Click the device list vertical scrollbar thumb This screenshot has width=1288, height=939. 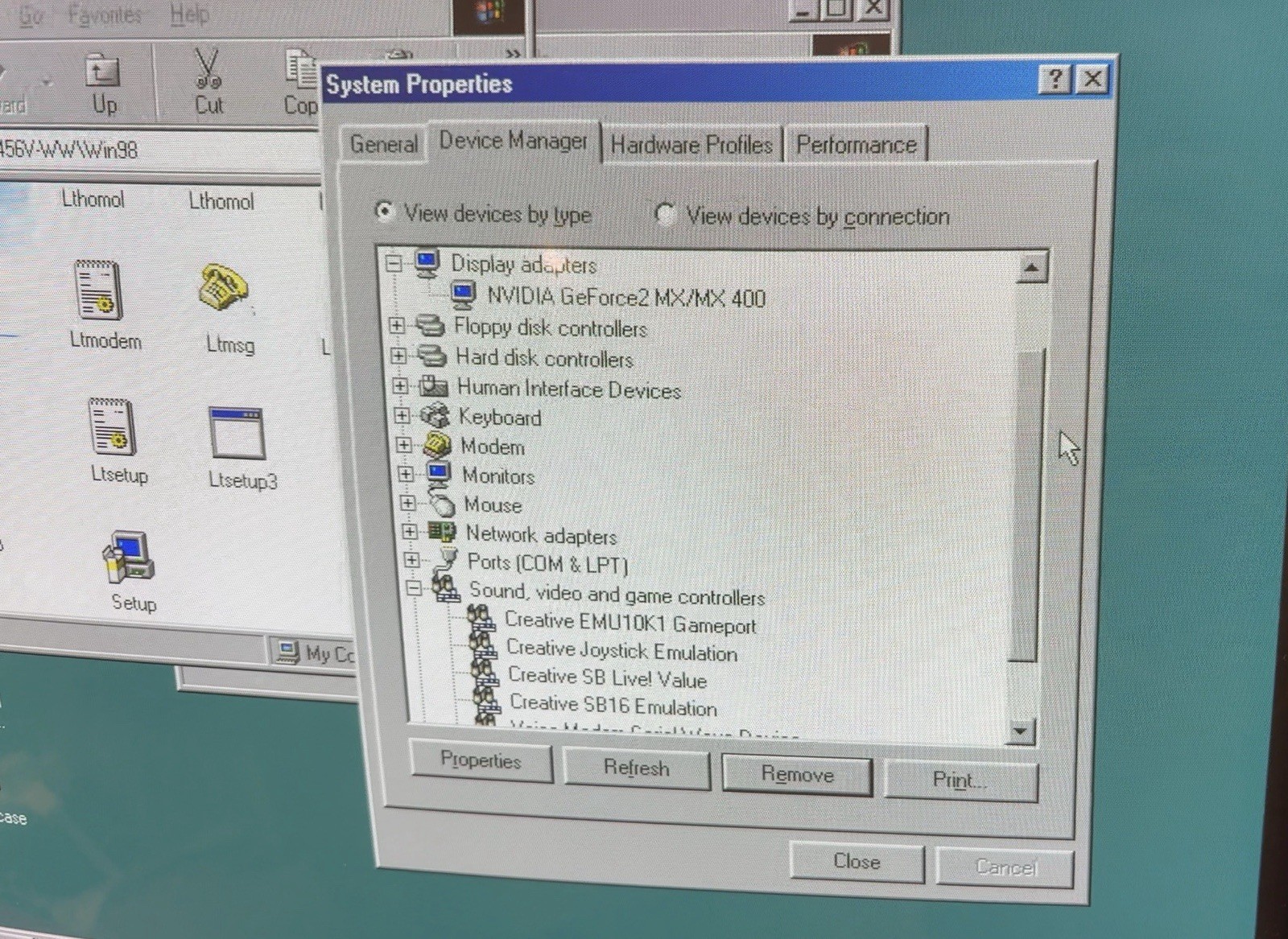pos(1027,505)
